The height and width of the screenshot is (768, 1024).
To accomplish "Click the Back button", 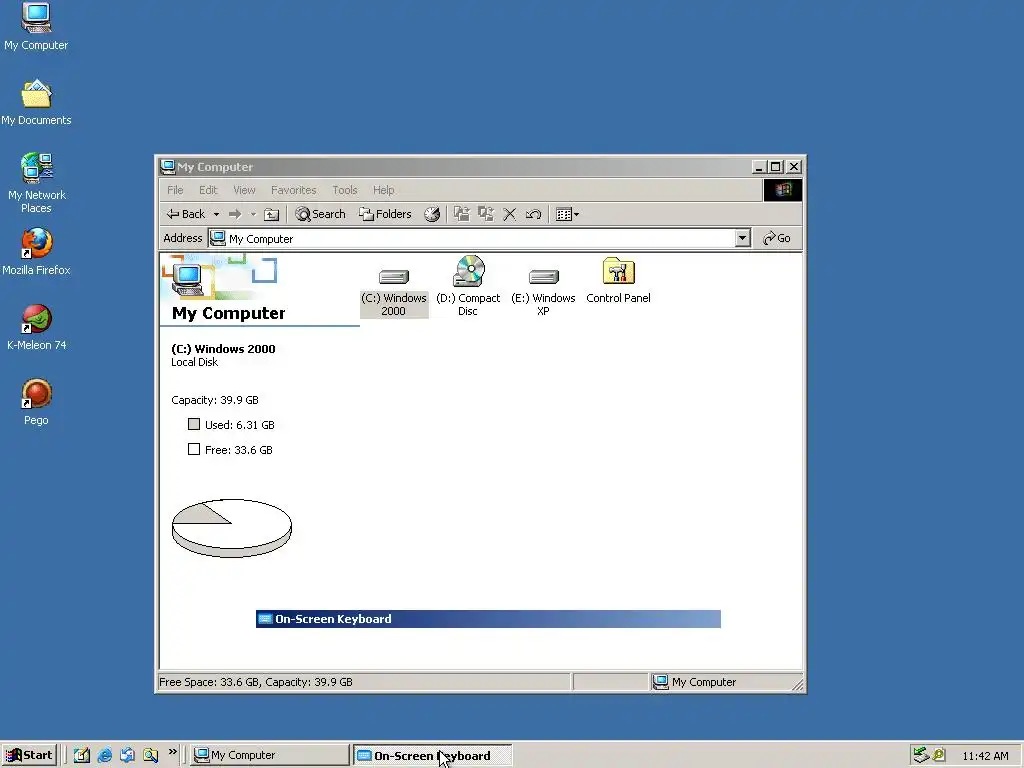I will pyautogui.click(x=185, y=214).
